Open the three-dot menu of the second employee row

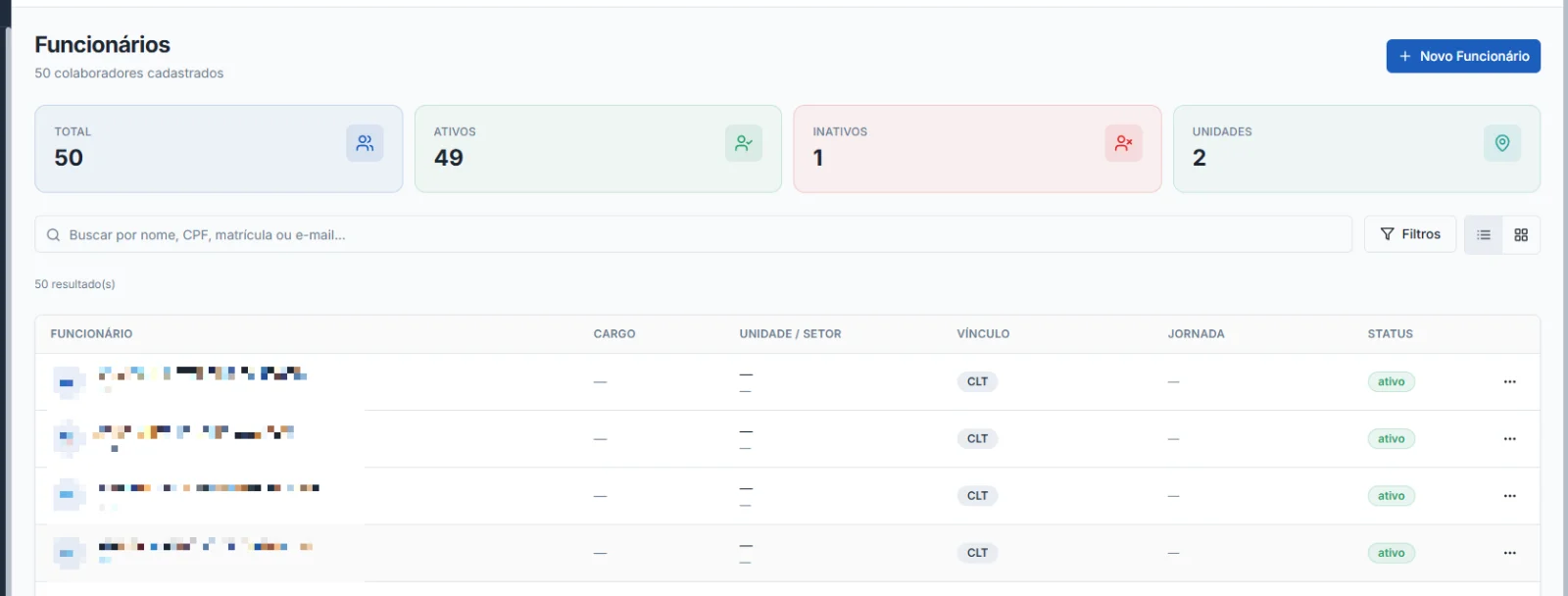tap(1510, 439)
